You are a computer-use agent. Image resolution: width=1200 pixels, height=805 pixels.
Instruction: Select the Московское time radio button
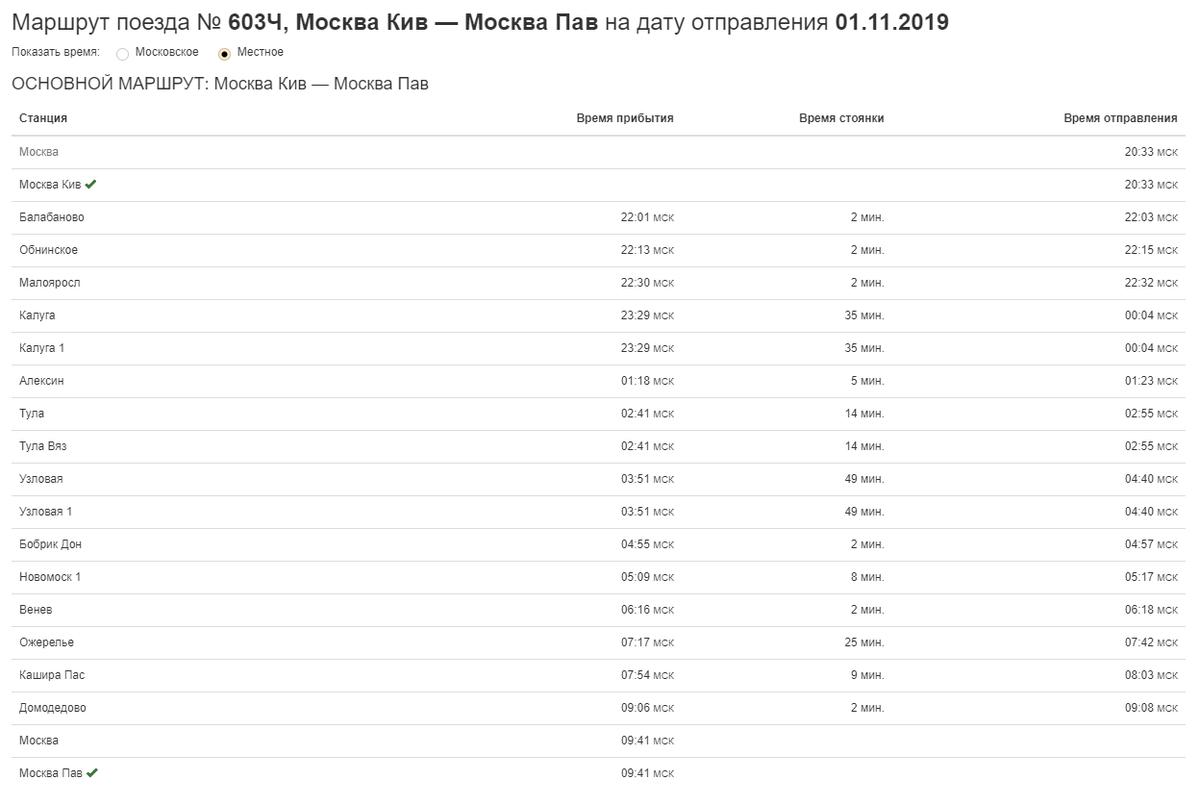pyautogui.click(x=122, y=54)
